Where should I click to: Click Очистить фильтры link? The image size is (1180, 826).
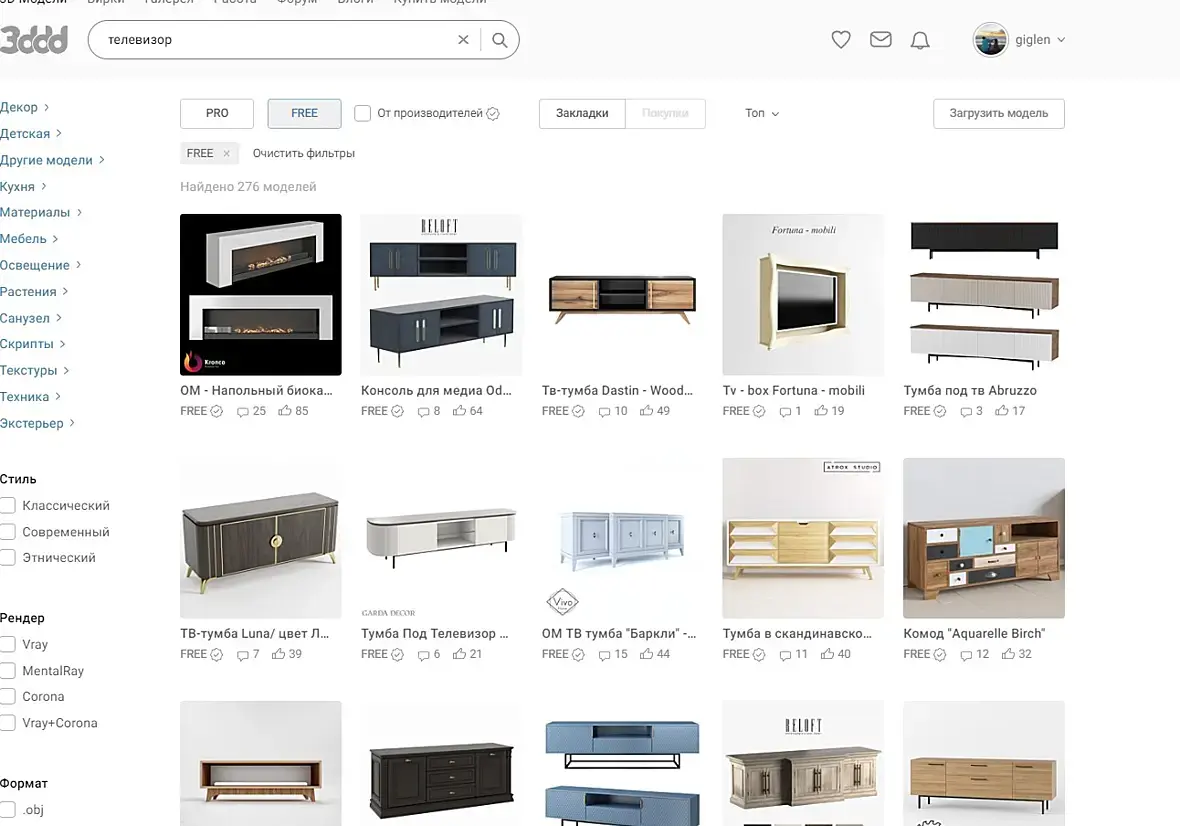[303, 153]
